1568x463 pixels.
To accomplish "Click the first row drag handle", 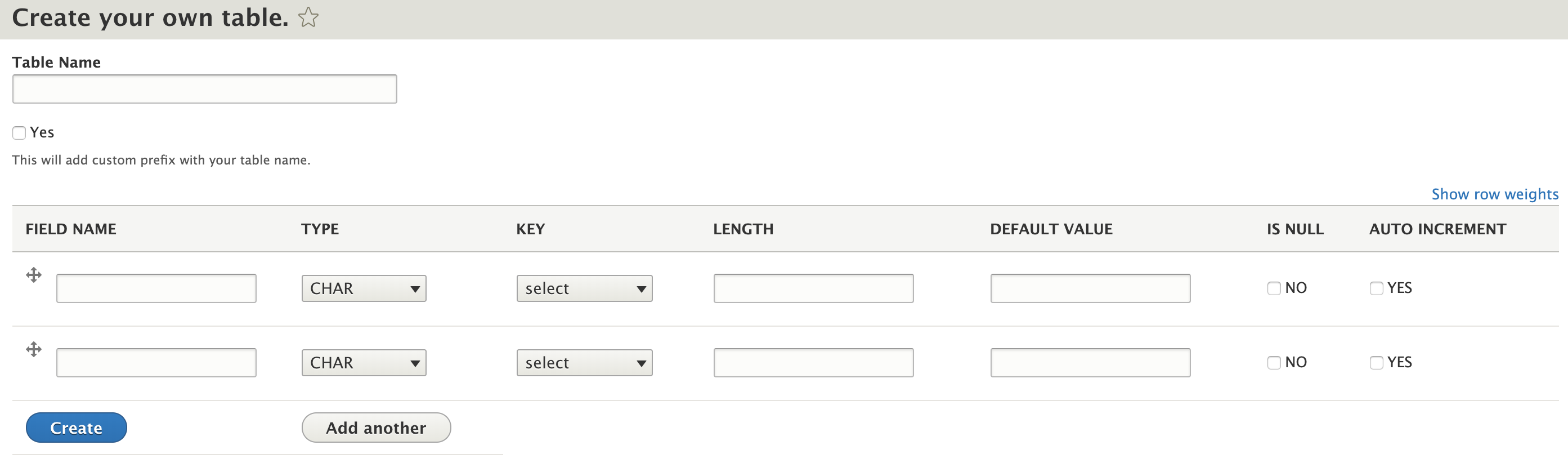I will (x=34, y=275).
